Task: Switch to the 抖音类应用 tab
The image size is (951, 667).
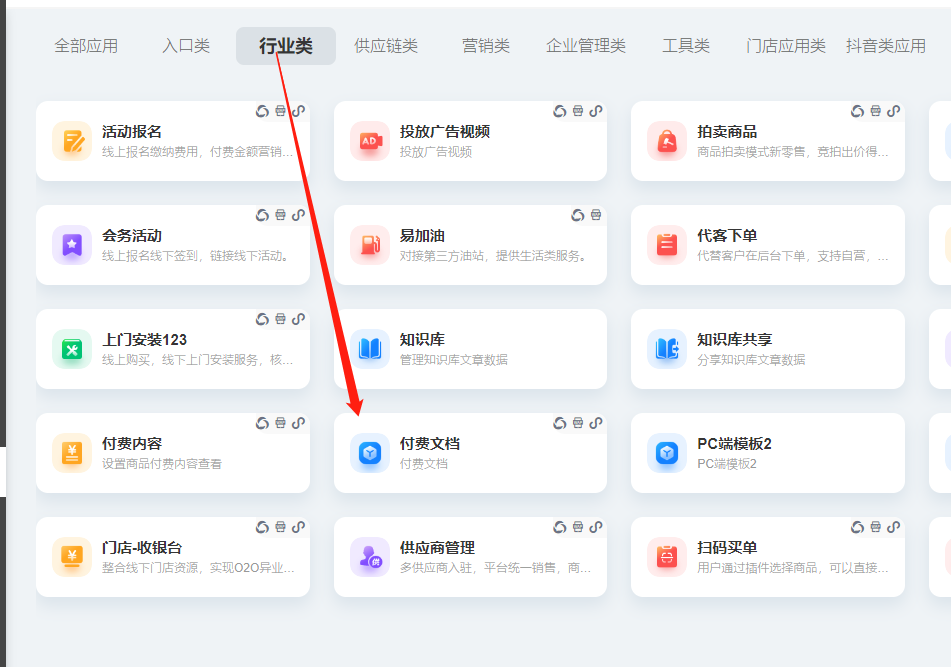Action: click(885, 46)
